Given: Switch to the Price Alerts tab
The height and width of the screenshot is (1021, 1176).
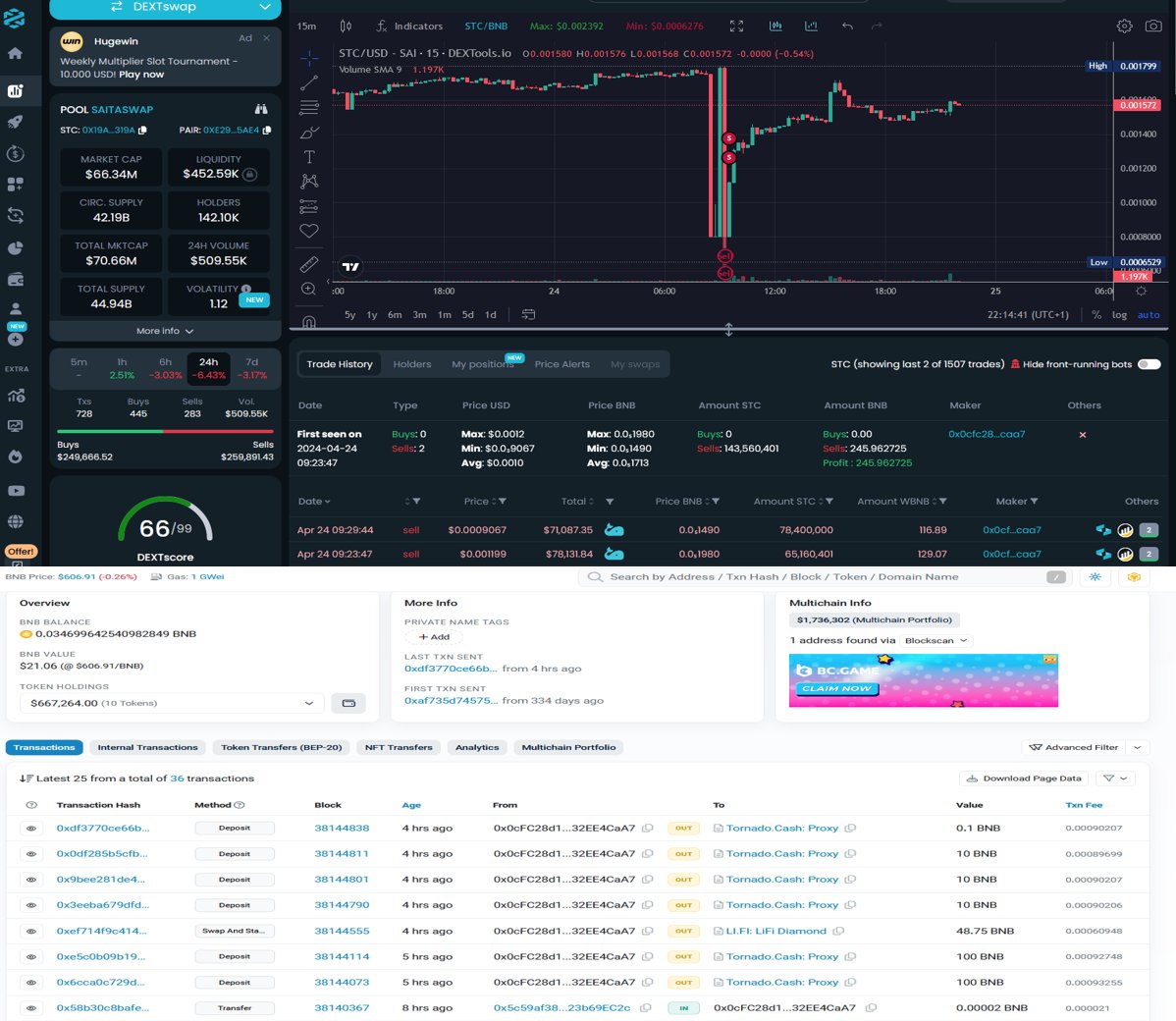Looking at the screenshot, I should tap(561, 364).
